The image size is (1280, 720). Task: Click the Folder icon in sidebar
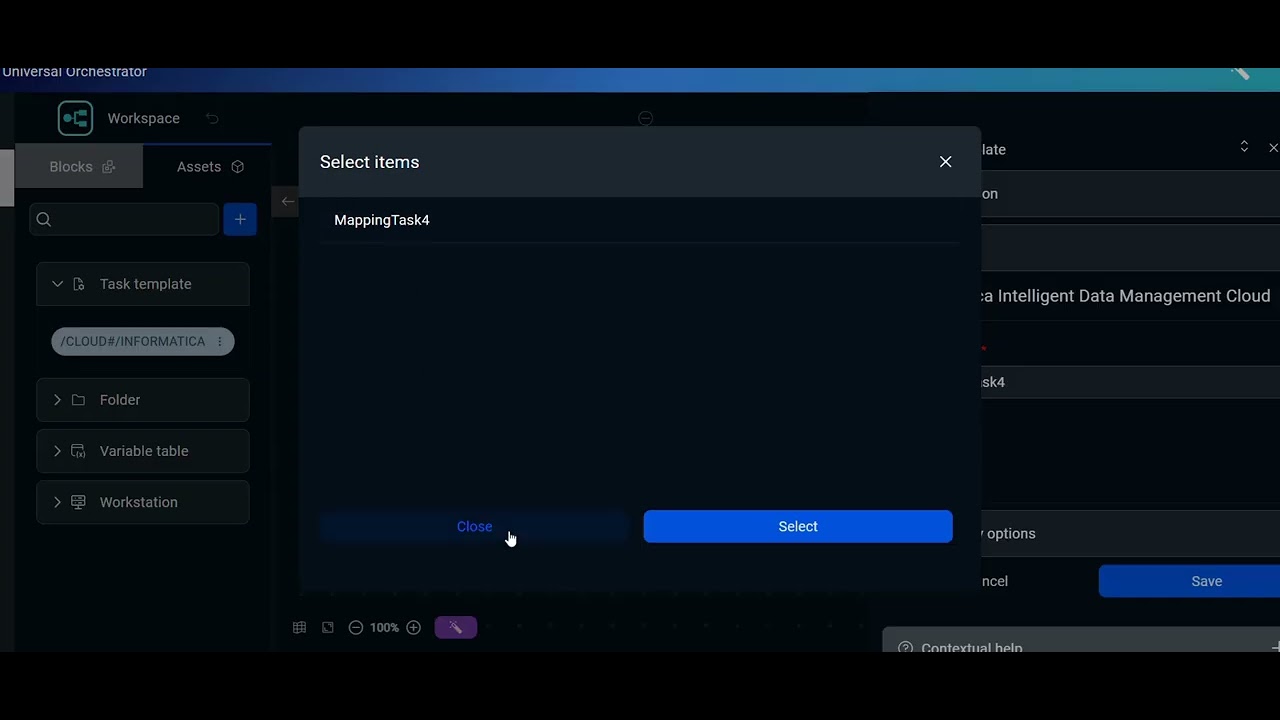79,400
